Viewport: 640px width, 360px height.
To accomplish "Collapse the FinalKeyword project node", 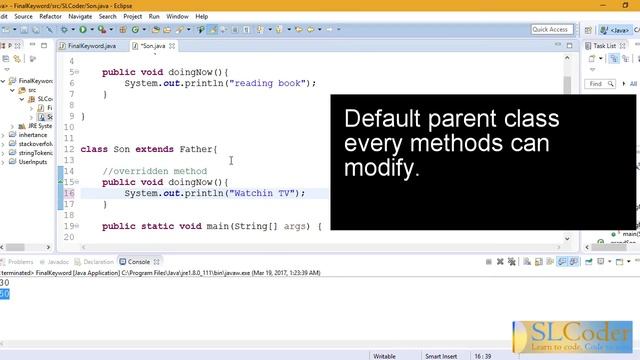I will coord(3,81).
